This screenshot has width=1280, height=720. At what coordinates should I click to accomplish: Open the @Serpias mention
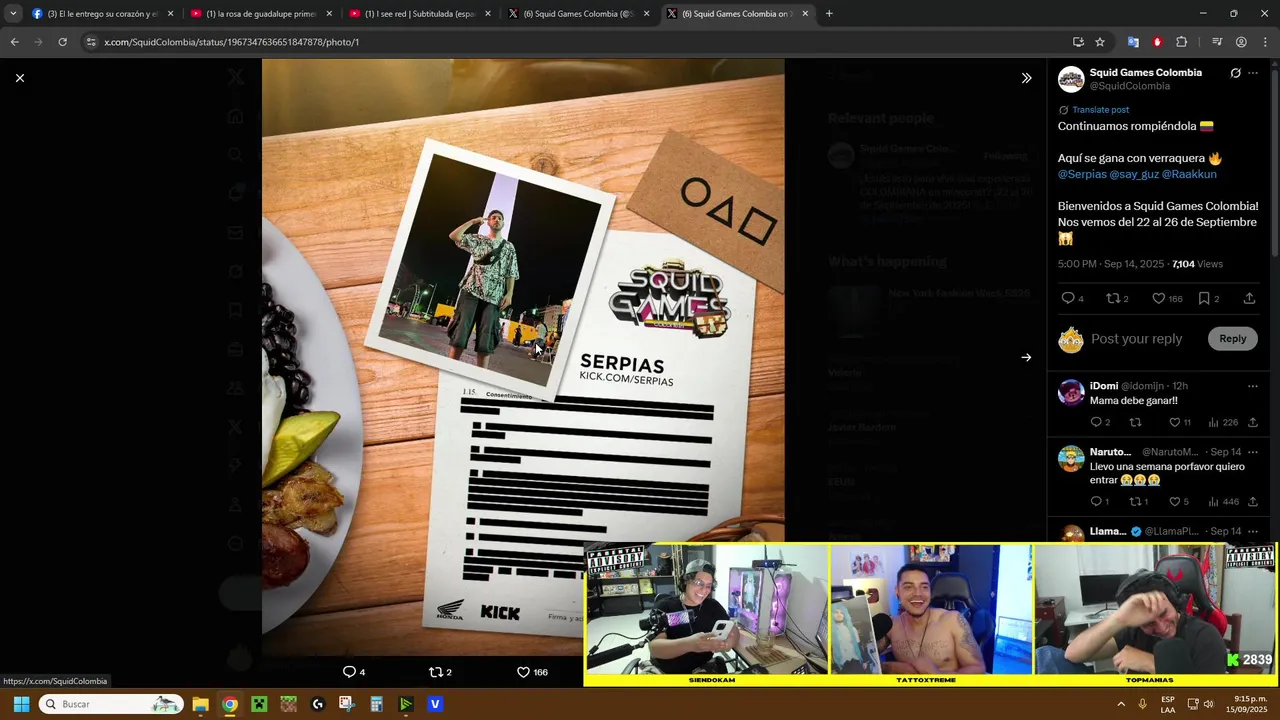(1082, 174)
